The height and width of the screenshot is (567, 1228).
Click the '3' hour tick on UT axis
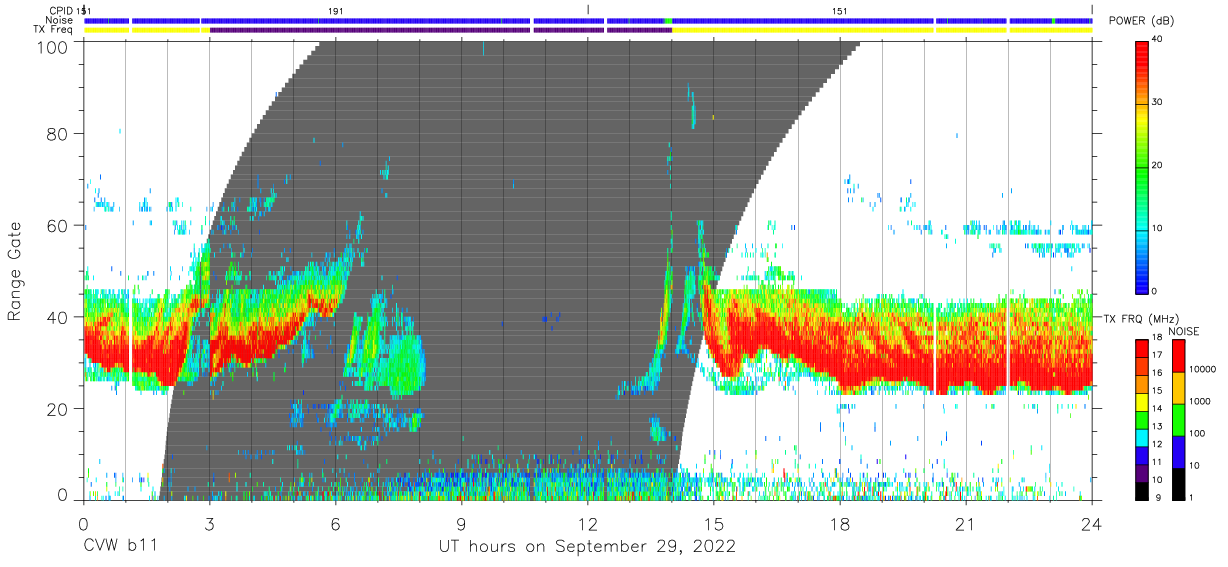209,522
